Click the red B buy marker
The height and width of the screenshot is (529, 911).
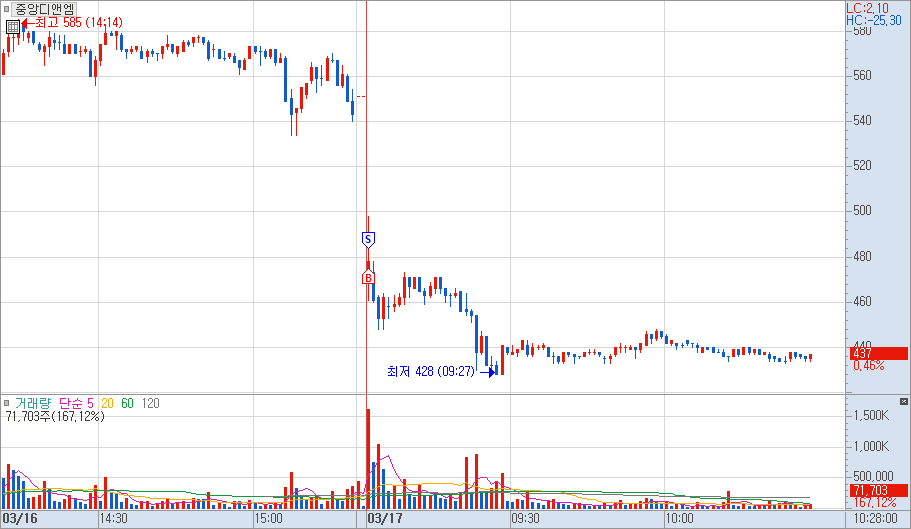[368, 278]
